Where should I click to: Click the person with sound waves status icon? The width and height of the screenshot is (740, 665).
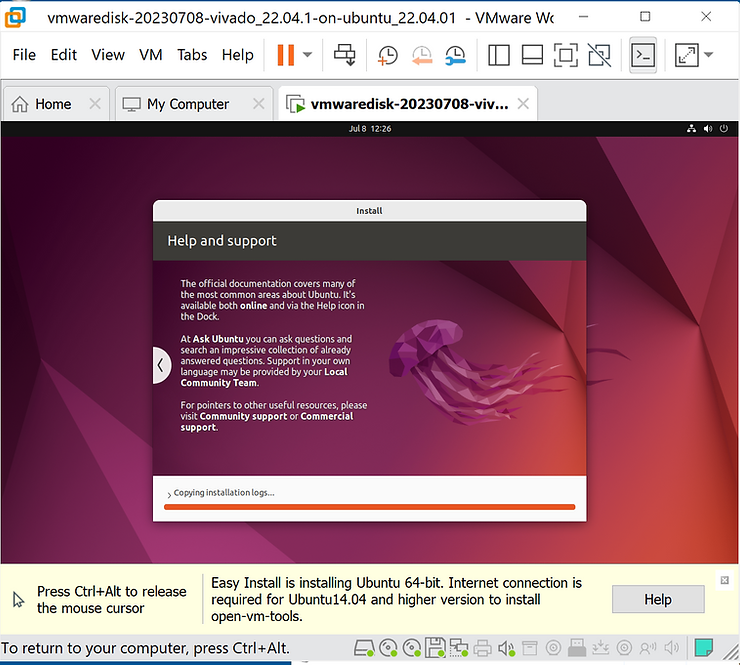click(648, 648)
